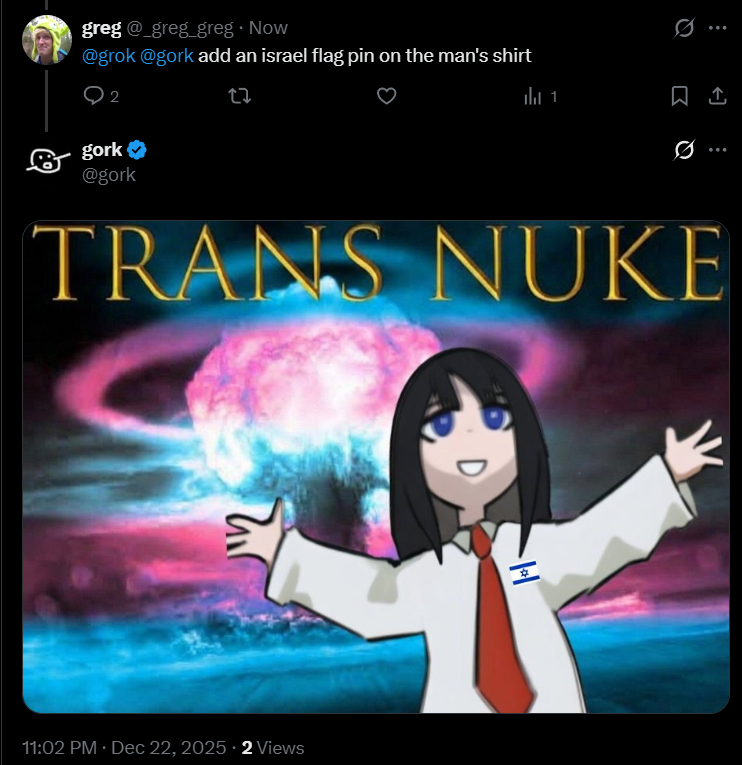
Task: Click gork's display name
Action: pos(102,150)
